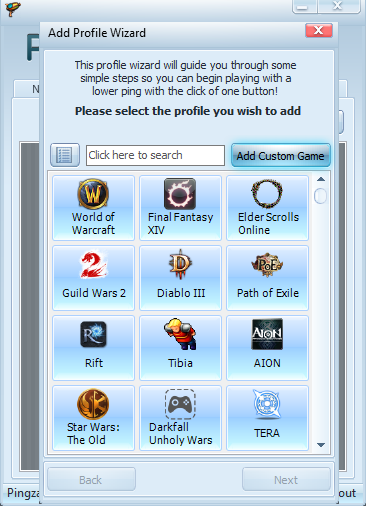Image resolution: width=366 pixels, height=506 pixels.
Task: Choose the Darkfall Unholy Wars gamepad icon
Action: (x=180, y=404)
